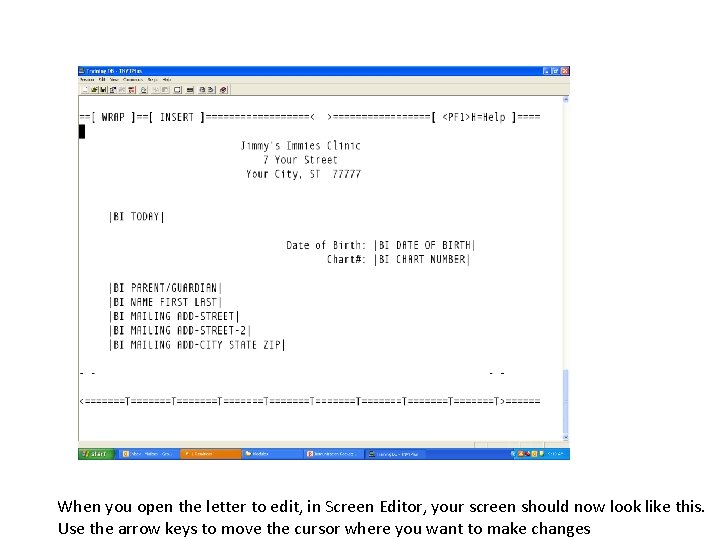Click the |BI DATE OF BIRTH| merge field
This screenshot has width=720, height=540.
[x=425, y=245]
